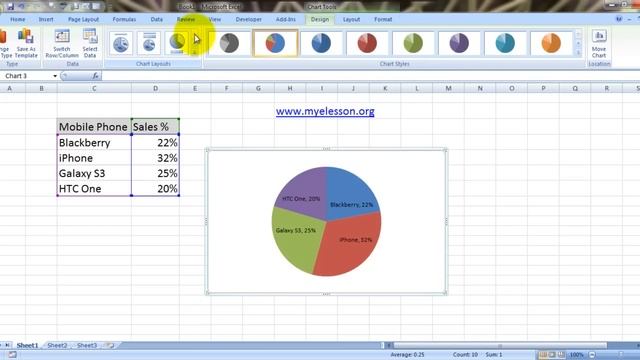Image resolution: width=640 pixels, height=360 pixels.
Task: Switch to the Formulas tab
Action: [124, 19]
